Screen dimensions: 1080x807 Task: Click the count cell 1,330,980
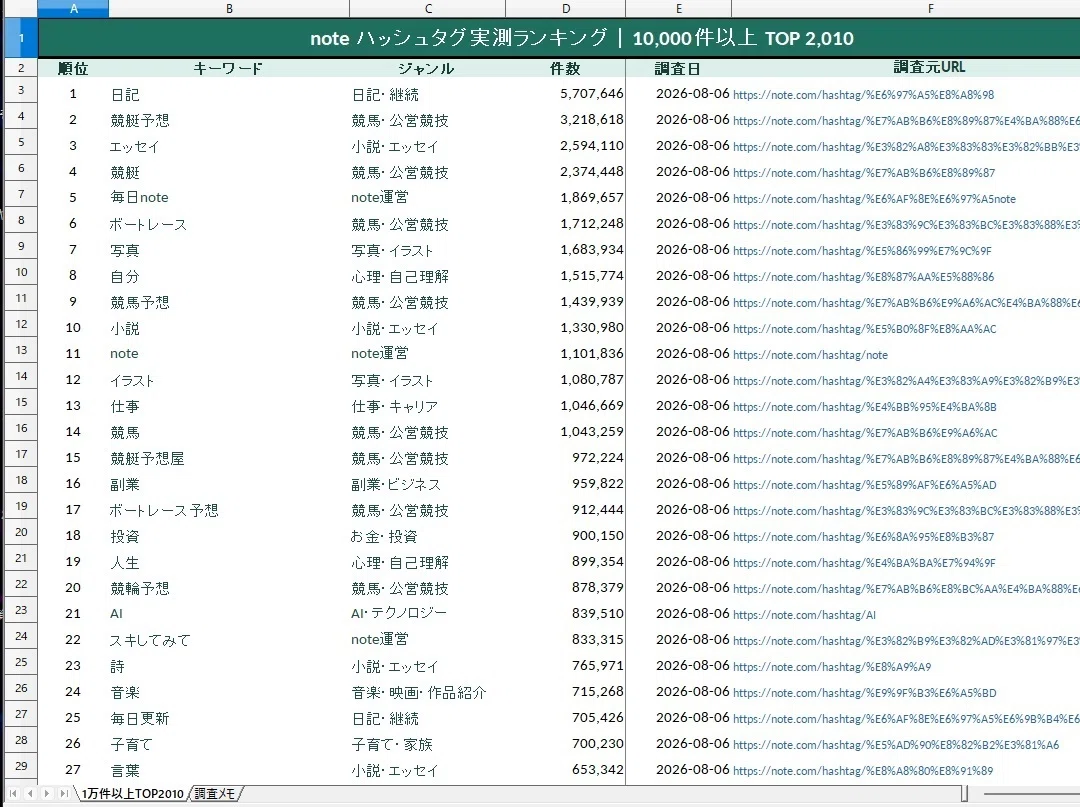(x=592, y=328)
